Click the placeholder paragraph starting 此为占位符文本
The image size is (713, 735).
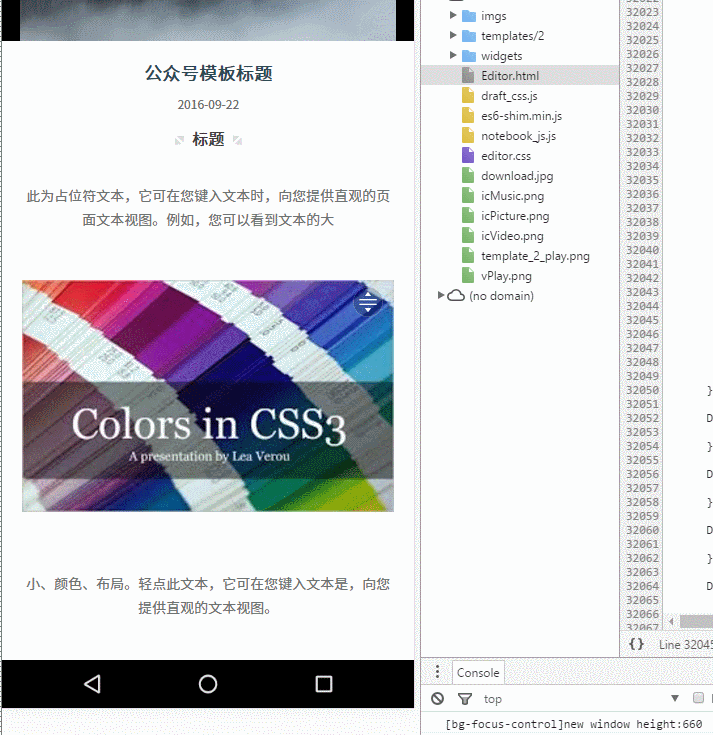point(208,208)
